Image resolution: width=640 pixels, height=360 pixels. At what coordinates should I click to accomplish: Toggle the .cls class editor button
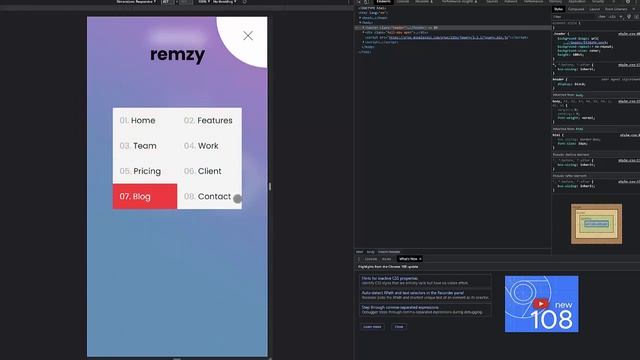[x=612, y=17]
